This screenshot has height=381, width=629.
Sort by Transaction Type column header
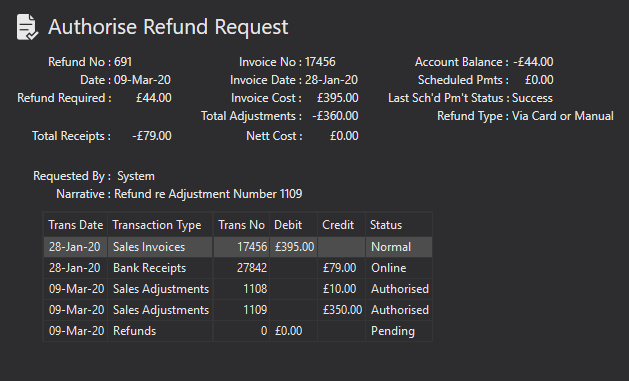point(160,225)
